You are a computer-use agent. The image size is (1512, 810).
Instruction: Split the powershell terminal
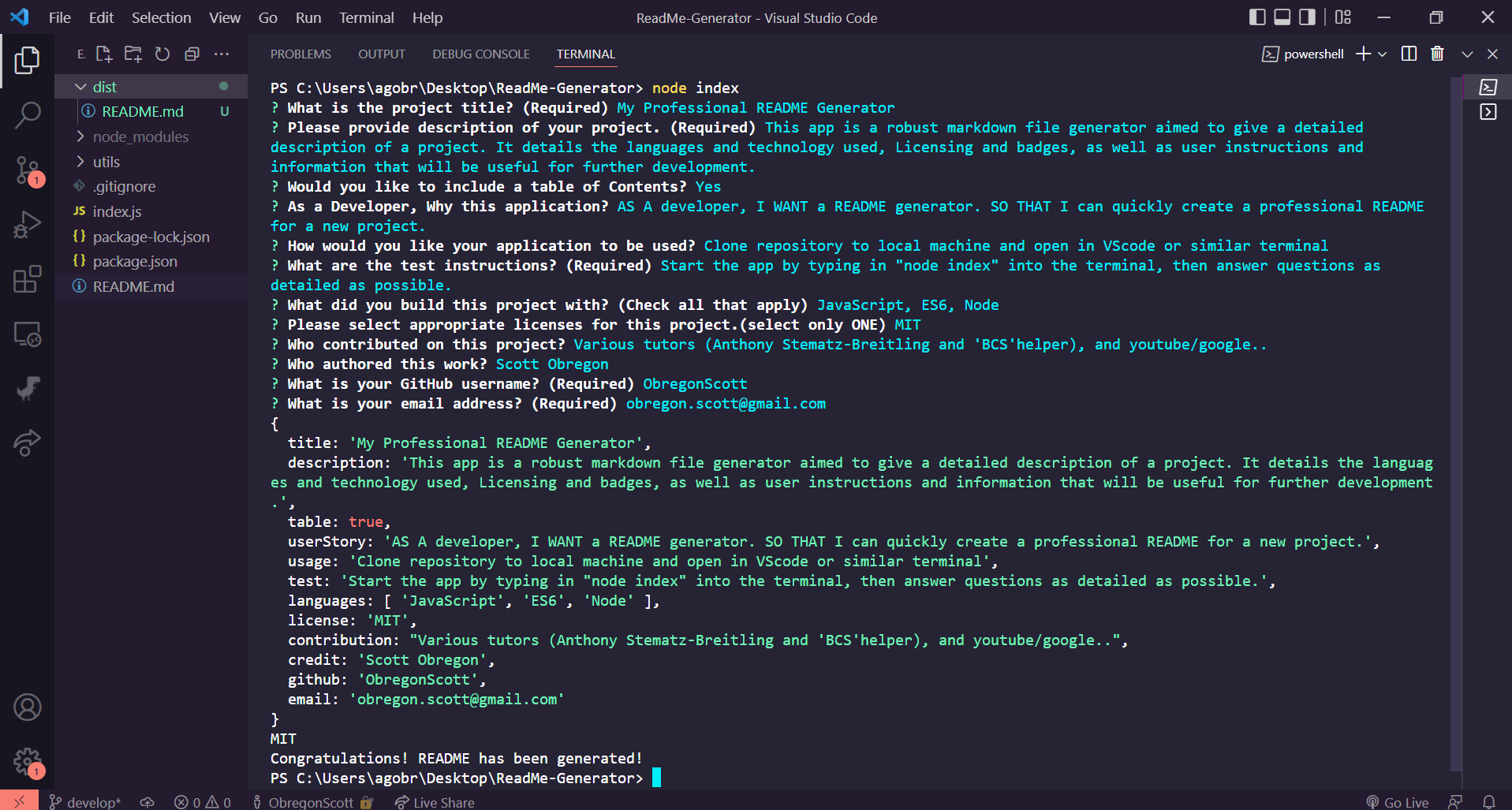(x=1409, y=53)
